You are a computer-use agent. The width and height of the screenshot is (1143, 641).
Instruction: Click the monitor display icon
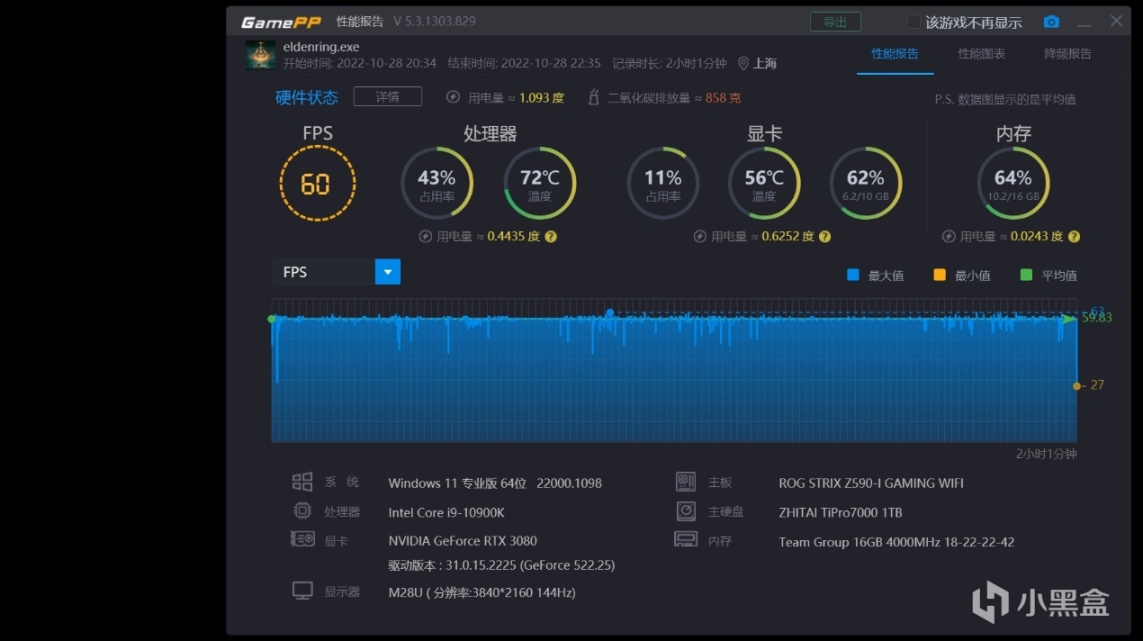302,590
